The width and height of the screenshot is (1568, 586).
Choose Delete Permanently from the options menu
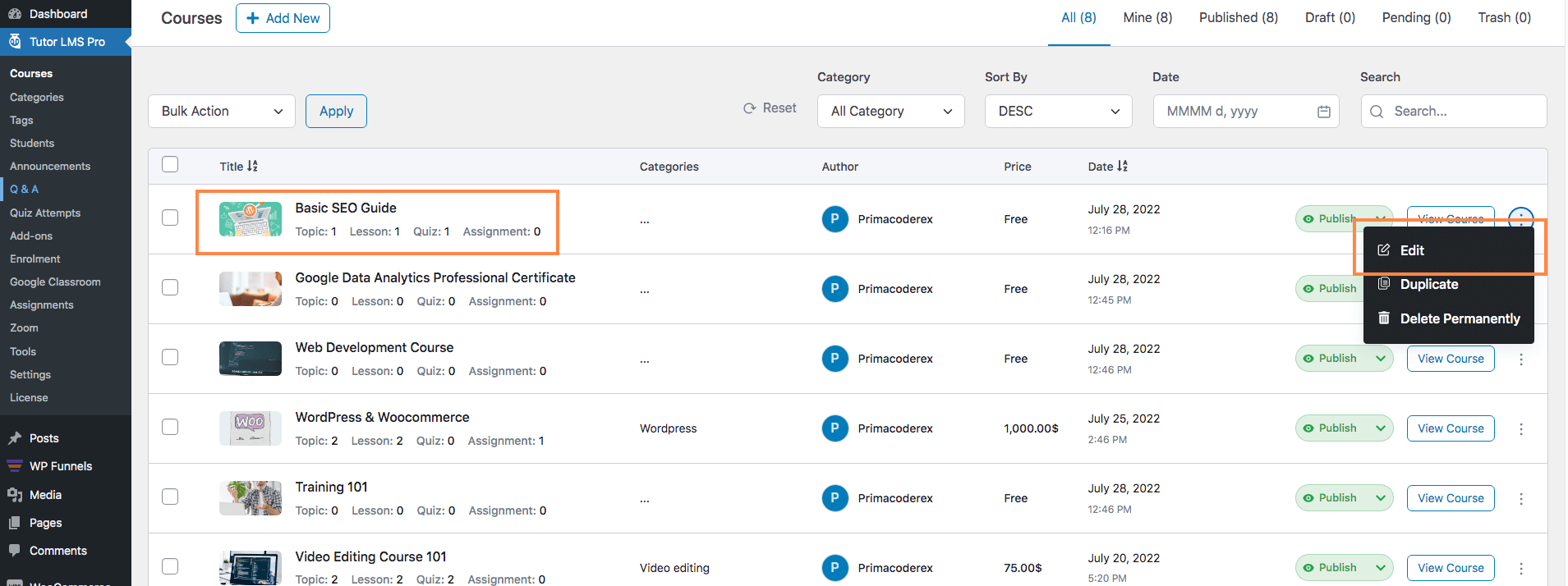click(1449, 318)
